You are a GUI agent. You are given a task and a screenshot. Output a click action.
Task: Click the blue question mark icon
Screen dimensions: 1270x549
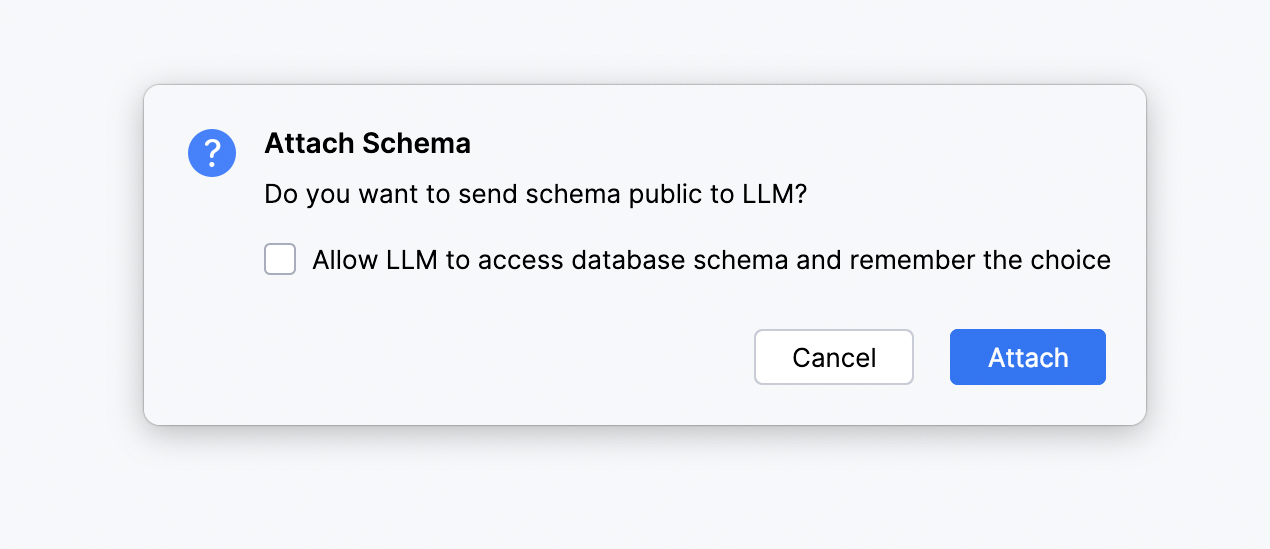pyautogui.click(x=212, y=153)
